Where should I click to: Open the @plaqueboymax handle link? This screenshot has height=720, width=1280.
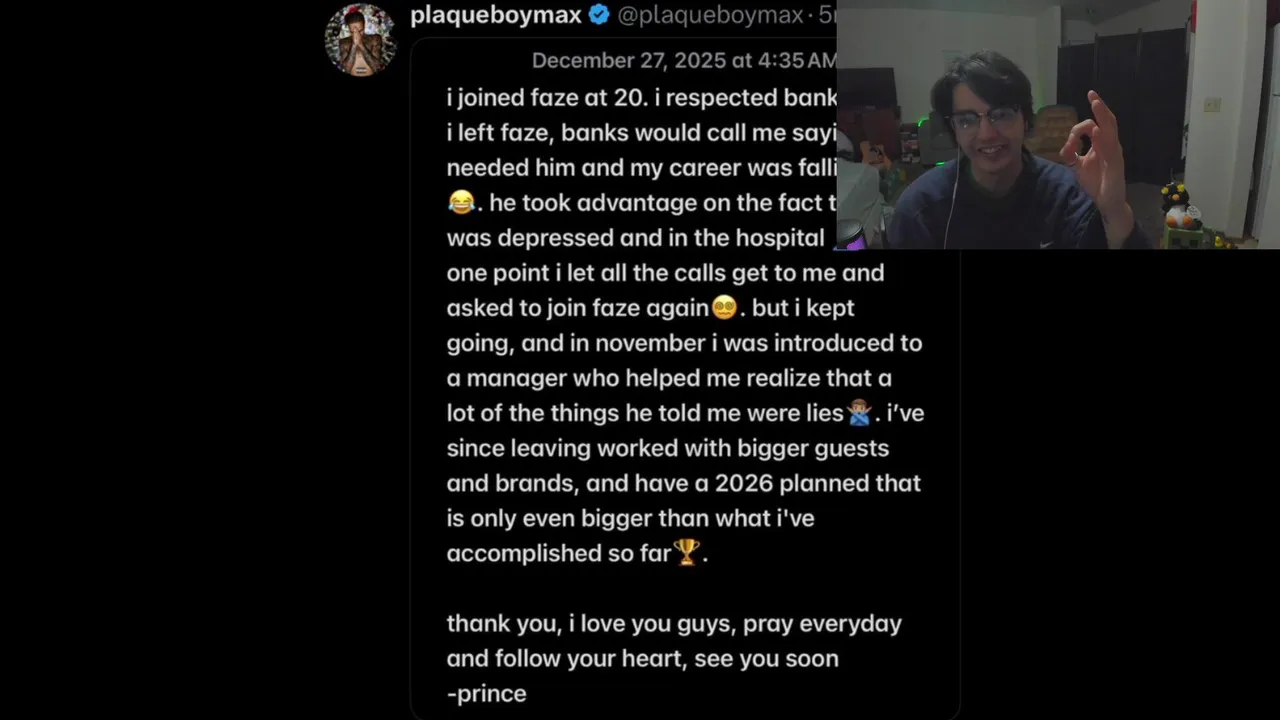pos(710,15)
